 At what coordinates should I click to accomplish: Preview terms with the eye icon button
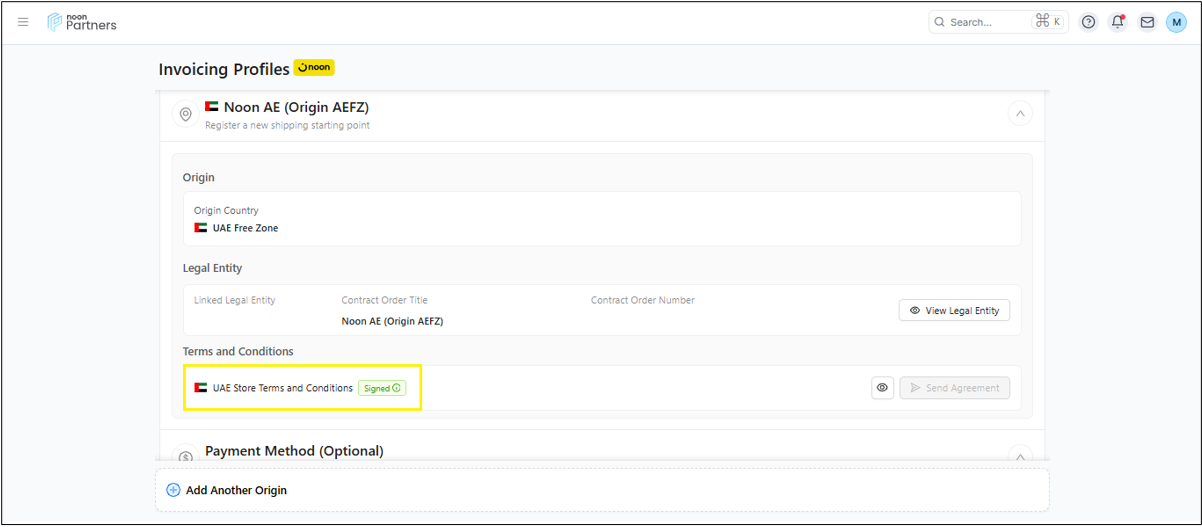pos(882,388)
